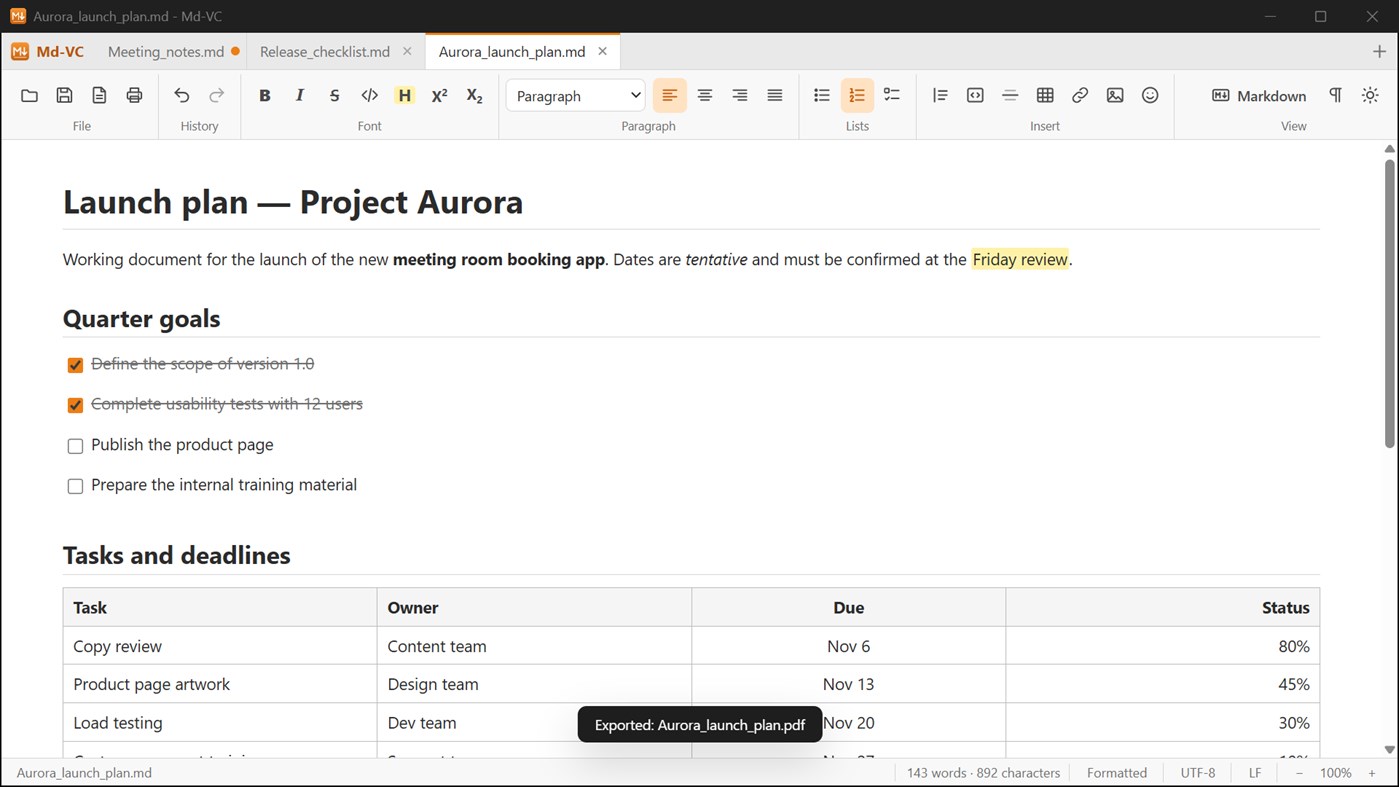Close the Release_checklist.md tab
1399x787 pixels.
coord(407,52)
